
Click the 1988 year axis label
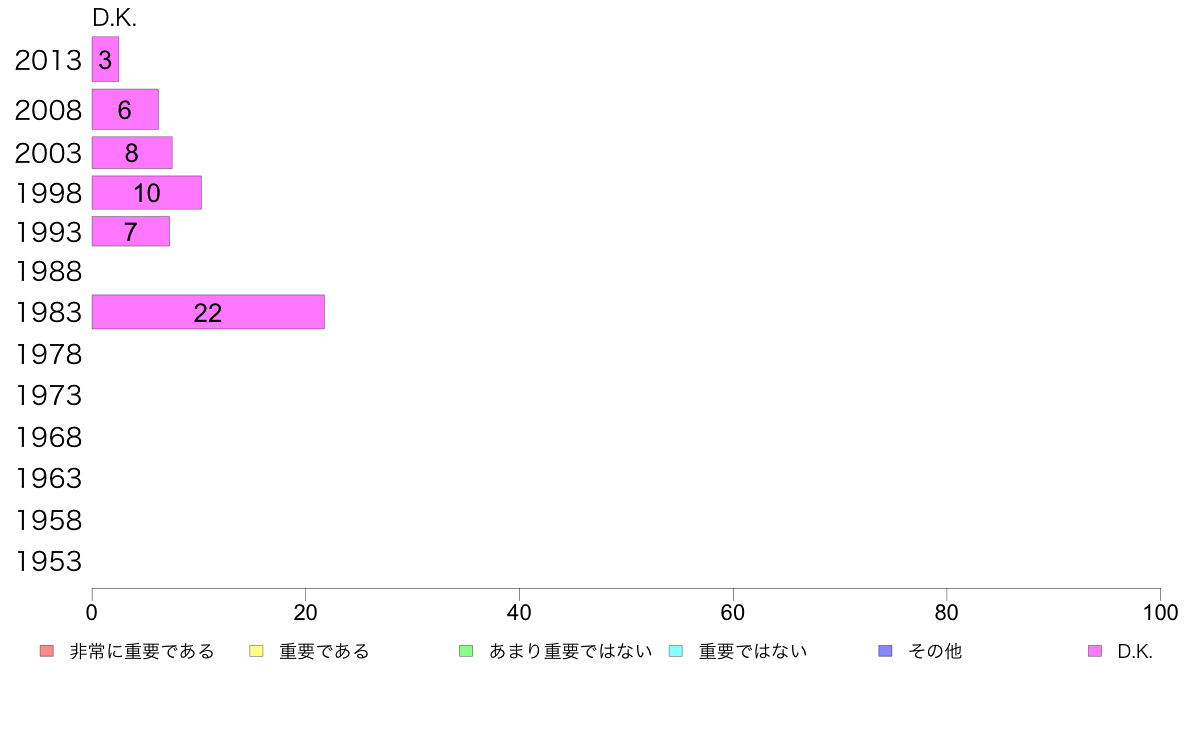point(48,271)
